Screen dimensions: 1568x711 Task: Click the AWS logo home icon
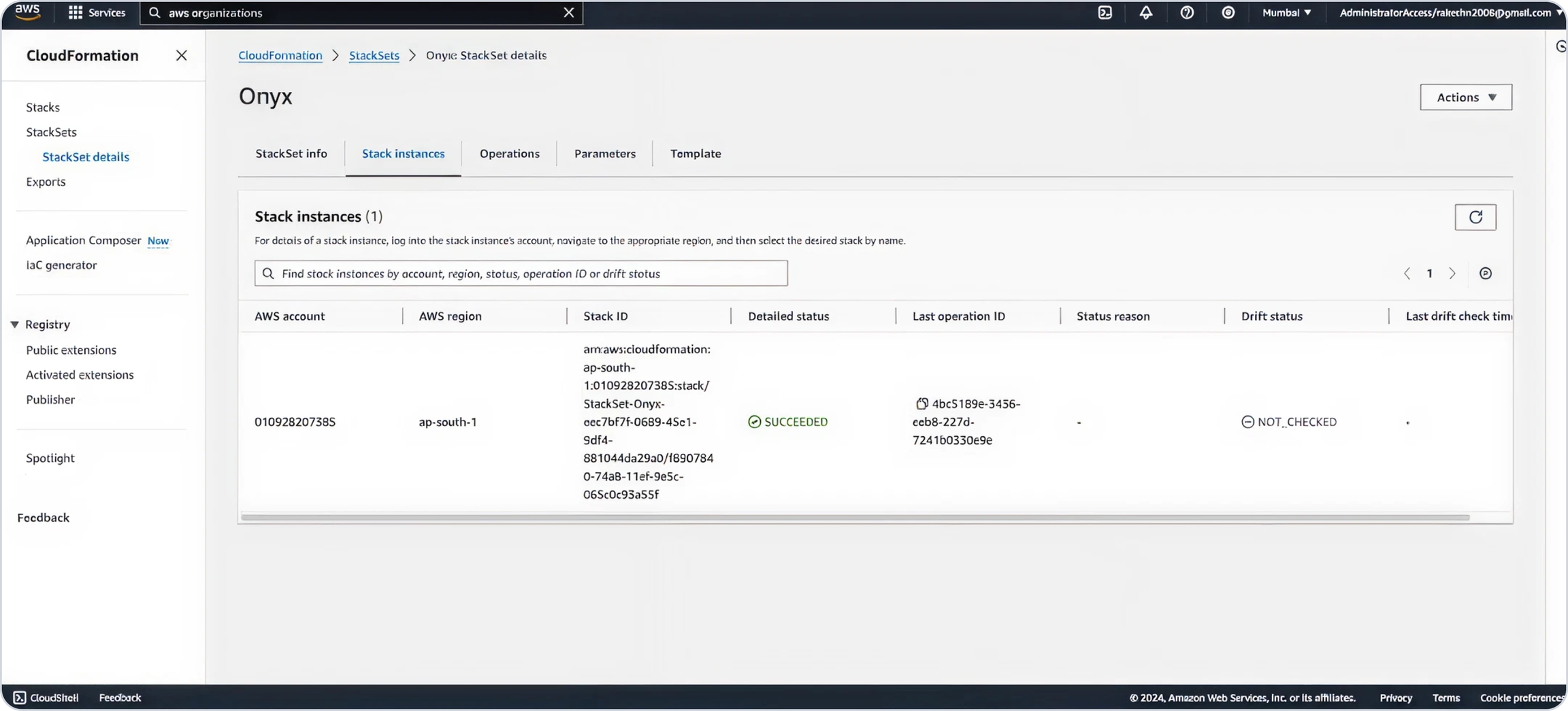27,12
